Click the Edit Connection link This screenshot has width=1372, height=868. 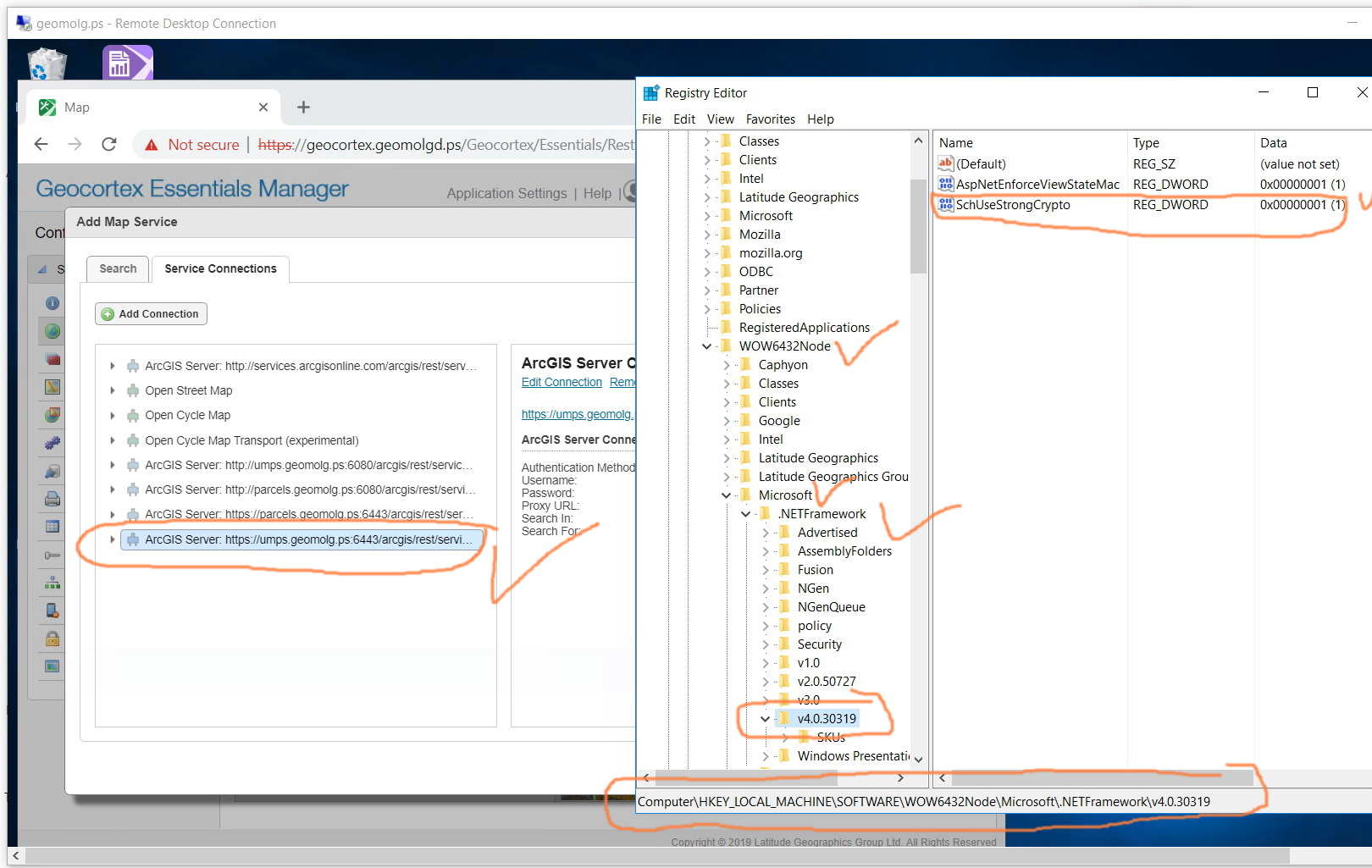tap(562, 383)
